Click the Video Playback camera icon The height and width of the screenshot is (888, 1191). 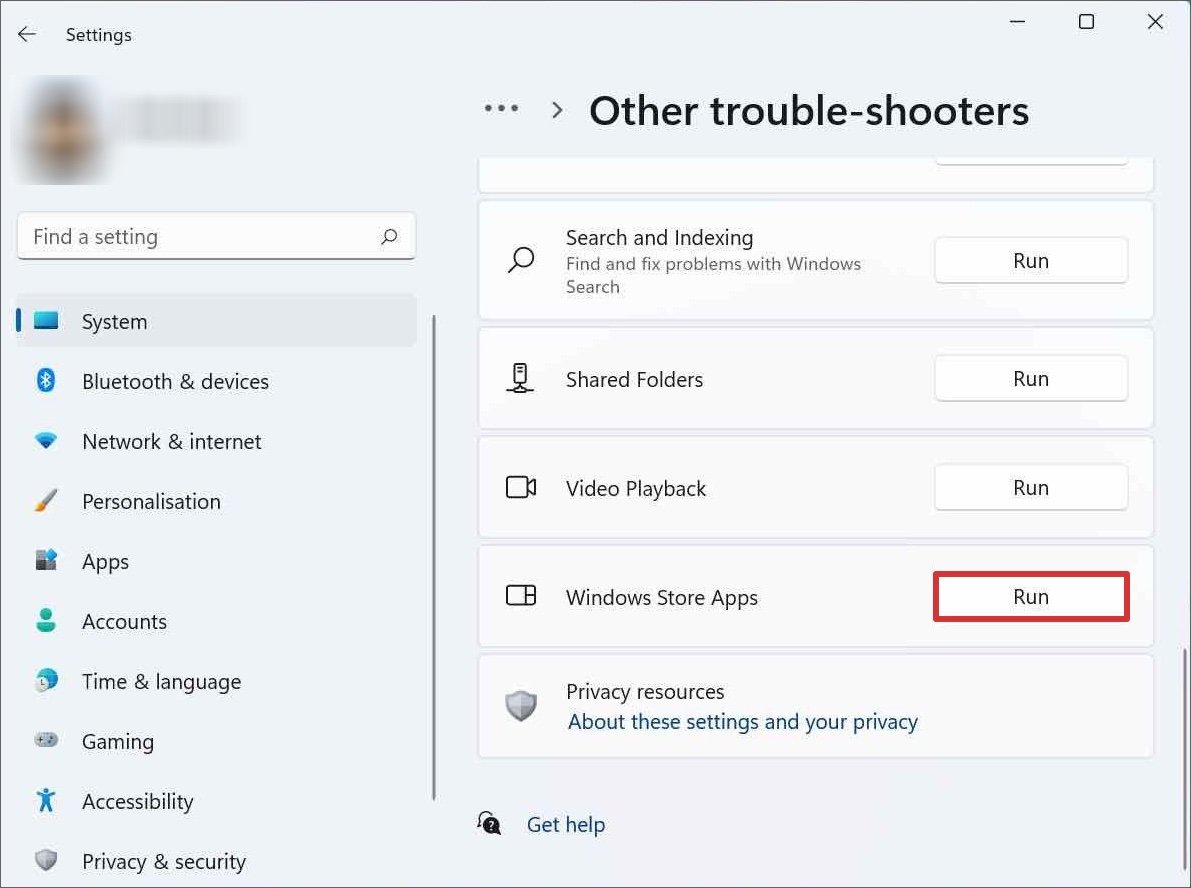pyautogui.click(x=521, y=487)
